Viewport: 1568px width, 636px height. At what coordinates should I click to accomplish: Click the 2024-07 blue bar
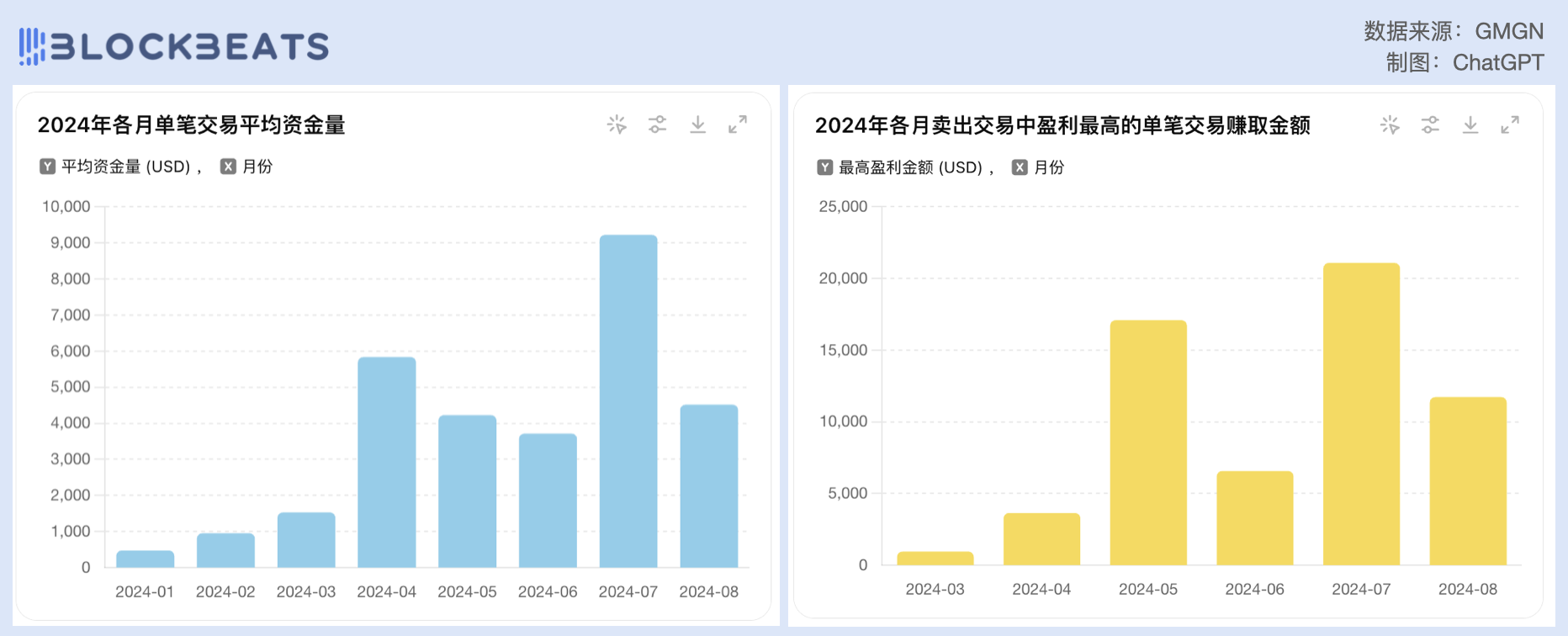coord(628,401)
